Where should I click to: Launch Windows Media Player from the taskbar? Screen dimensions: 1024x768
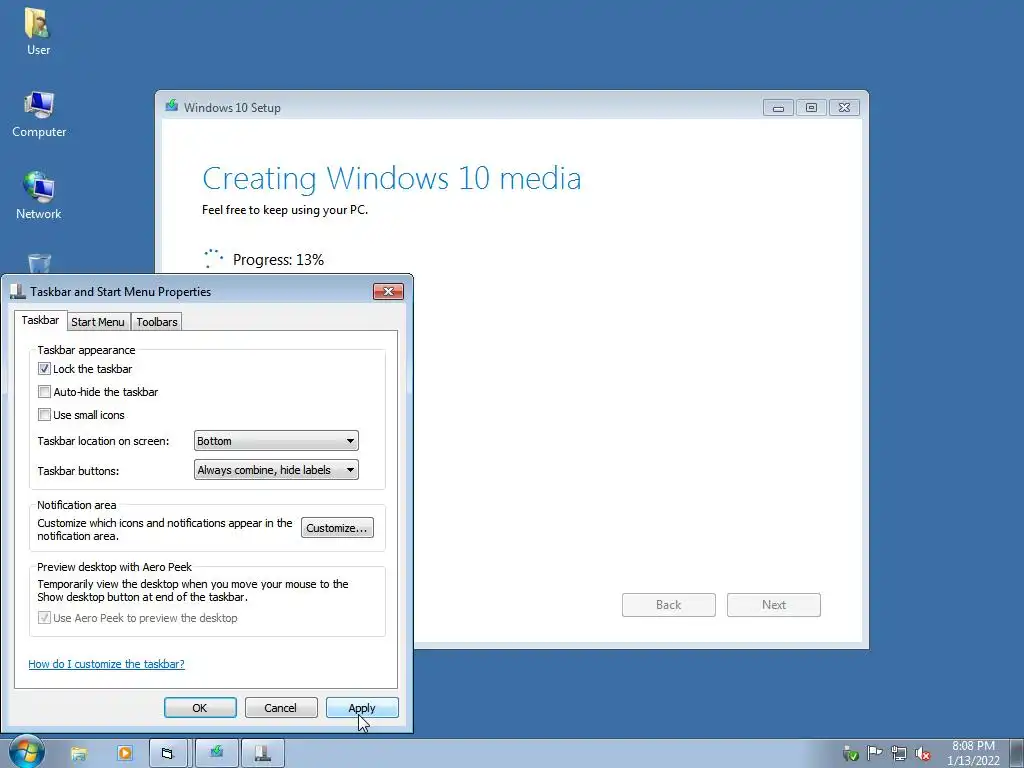[124, 754]
